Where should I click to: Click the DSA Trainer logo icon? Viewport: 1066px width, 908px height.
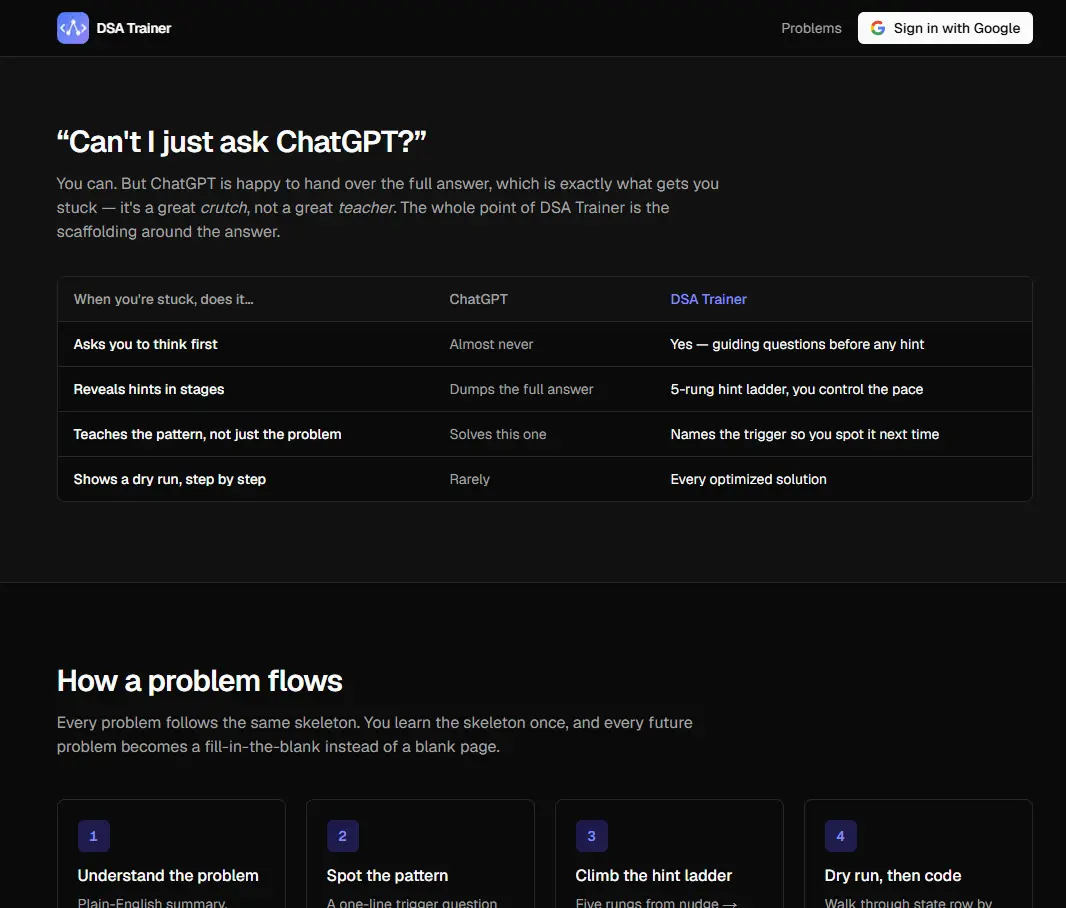coord(73,28)
